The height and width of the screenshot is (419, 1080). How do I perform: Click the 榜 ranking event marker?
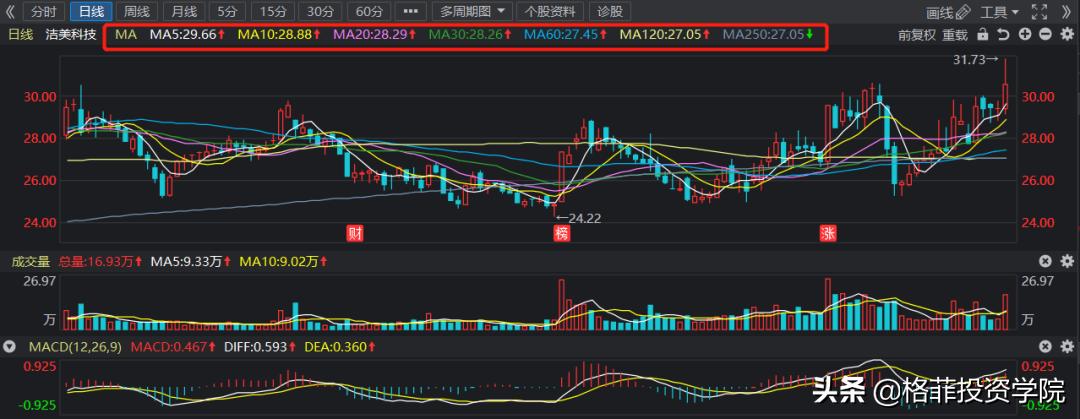[x=562, y=234]
